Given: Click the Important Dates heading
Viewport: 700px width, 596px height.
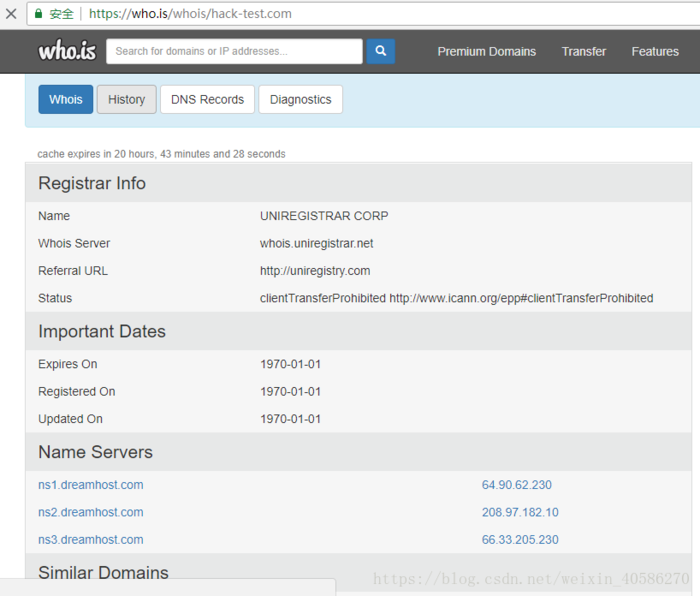Looking at the screenshot, I should (102, 331).
